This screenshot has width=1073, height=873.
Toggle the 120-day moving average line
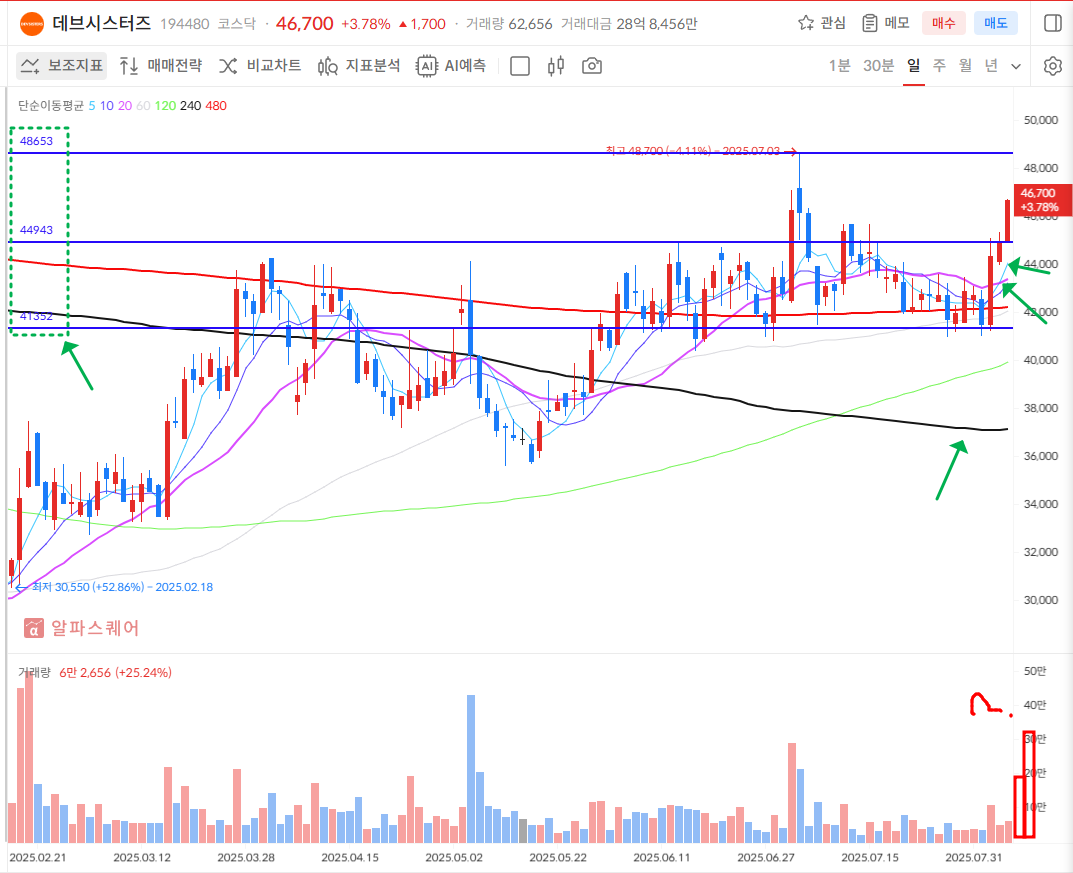pyautogui.click(x=166, y=106)
